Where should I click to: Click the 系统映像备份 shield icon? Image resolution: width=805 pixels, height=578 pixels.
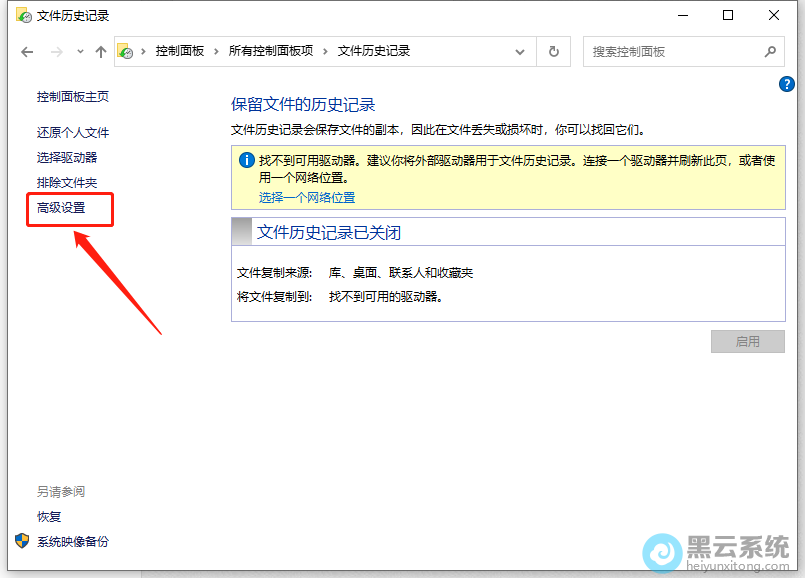pyautogui.click(x=22, y=541)
